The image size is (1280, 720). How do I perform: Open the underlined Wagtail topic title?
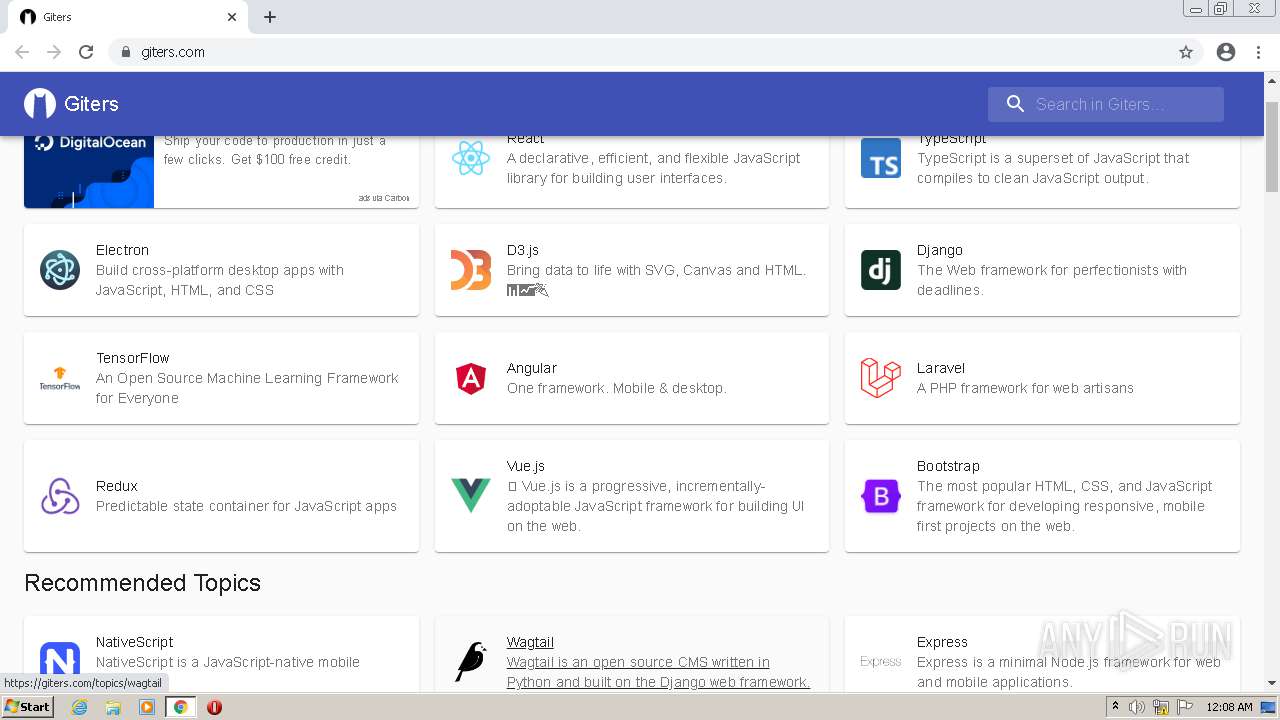(x=530, y=642)
